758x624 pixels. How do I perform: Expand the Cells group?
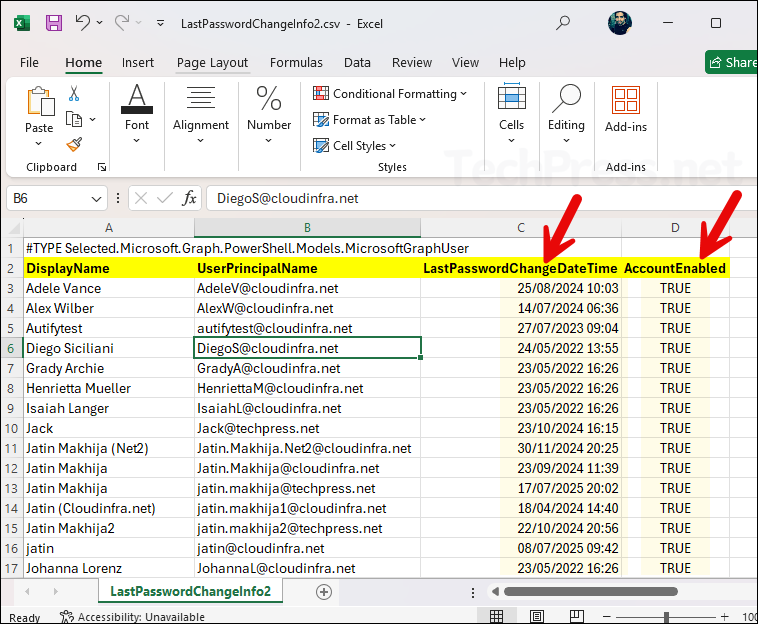point(511,114)
